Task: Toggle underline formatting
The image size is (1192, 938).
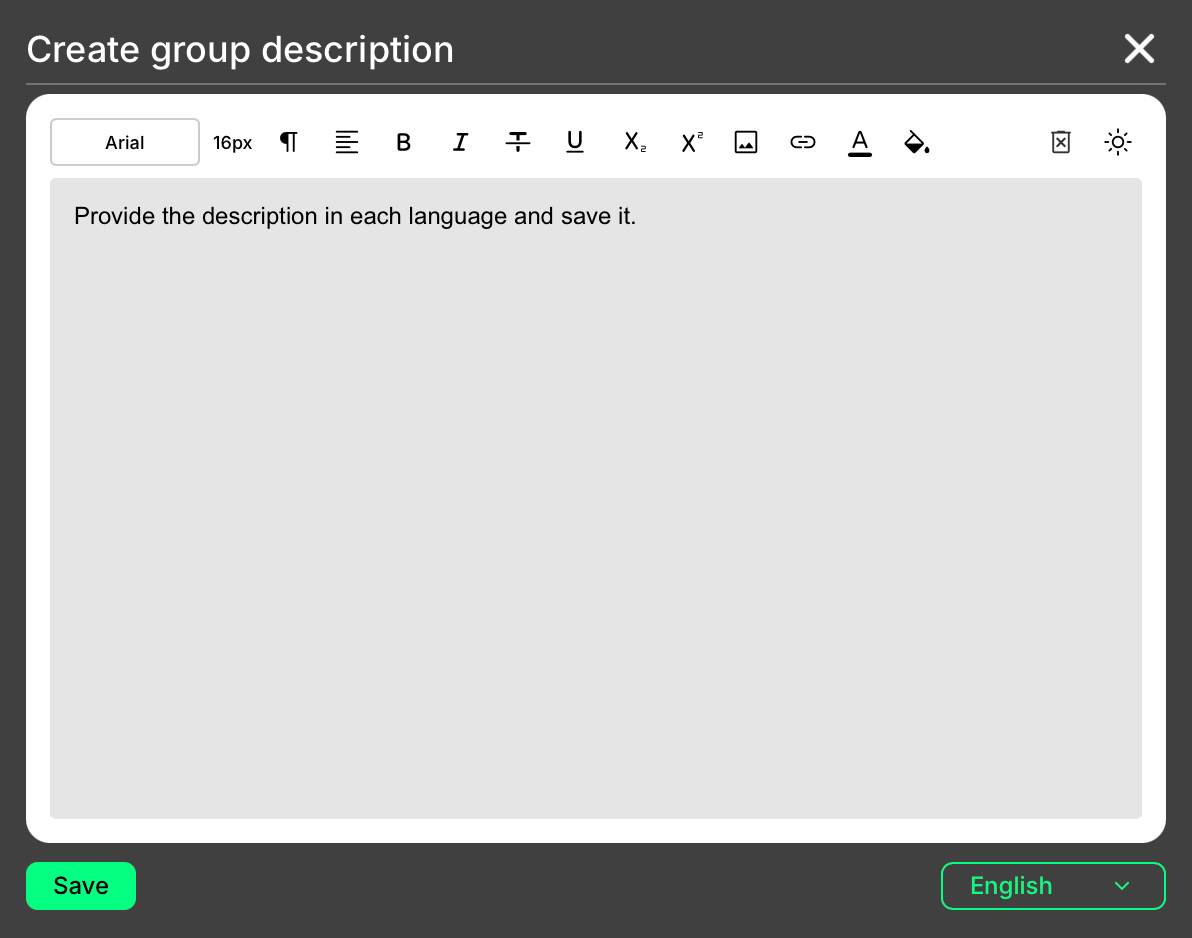Action: pos(575,142)
